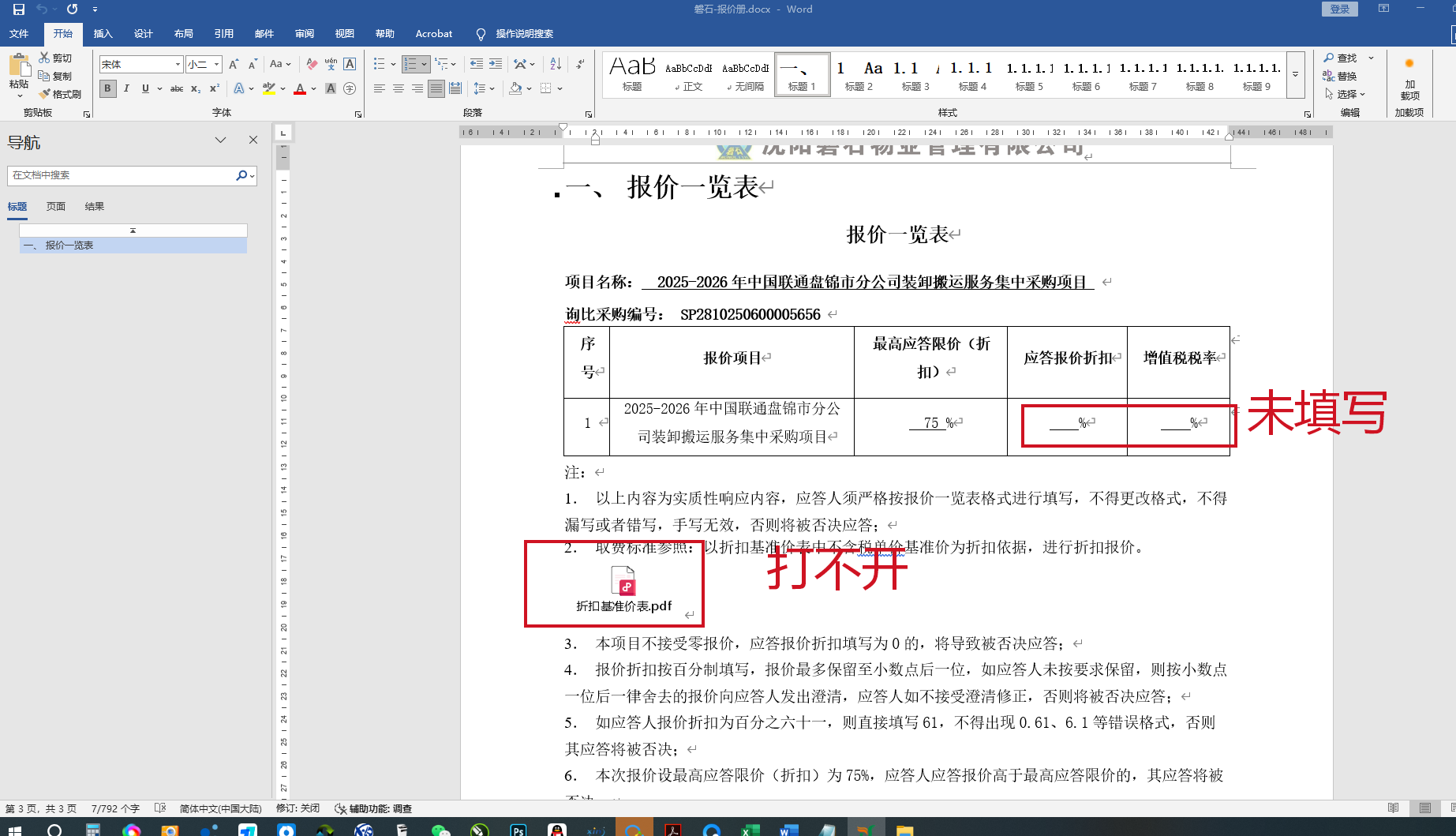Switch to the Review (审阅) ribbon tab

point(305,33)
